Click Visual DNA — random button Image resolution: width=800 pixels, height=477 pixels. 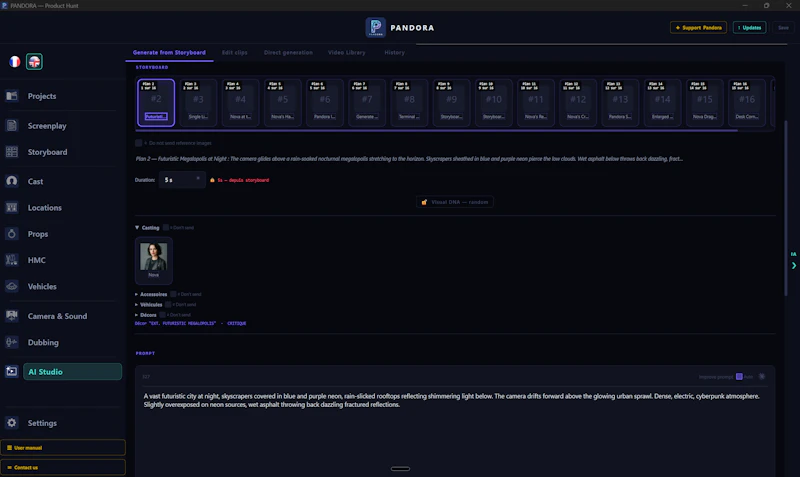[x=455, y=202]
